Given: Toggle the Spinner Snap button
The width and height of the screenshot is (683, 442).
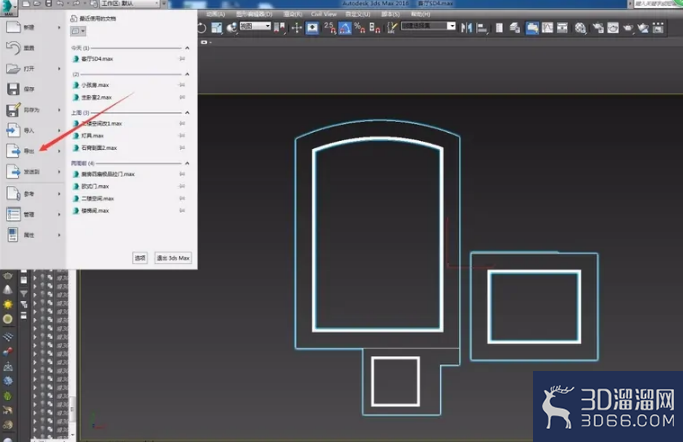Looking at the screenshot, I should click(x=375, y=28).
